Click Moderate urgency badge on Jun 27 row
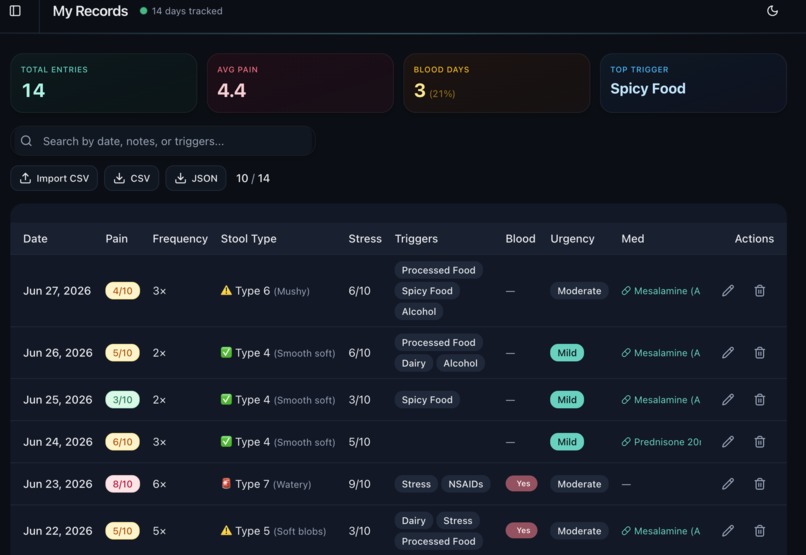The image size is (806, 555). tap(579, 291)
